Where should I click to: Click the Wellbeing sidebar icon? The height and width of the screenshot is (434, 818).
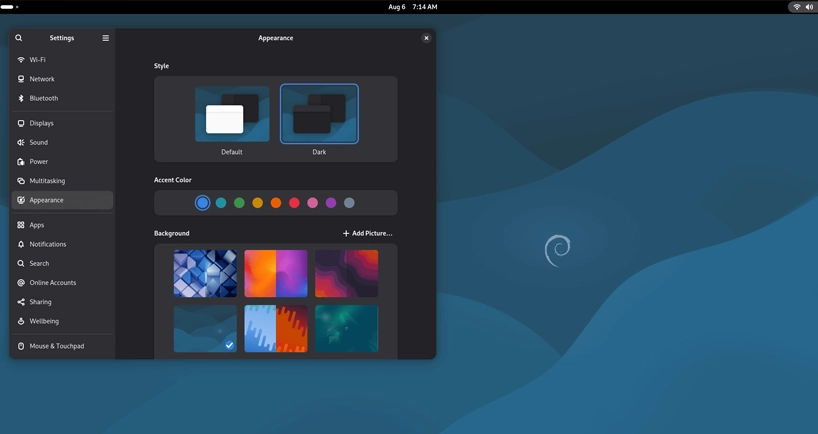[x=21, y=321]
